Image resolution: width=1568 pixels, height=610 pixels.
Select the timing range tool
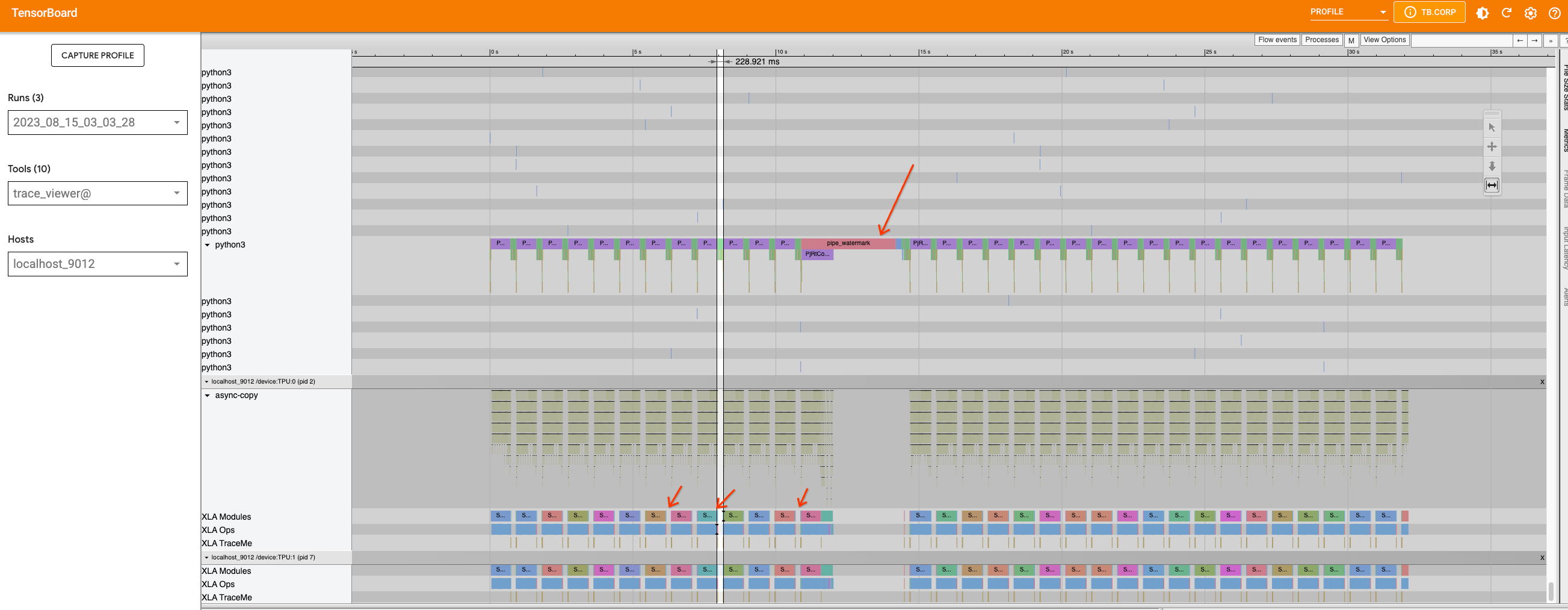(x=1492, y=185)
